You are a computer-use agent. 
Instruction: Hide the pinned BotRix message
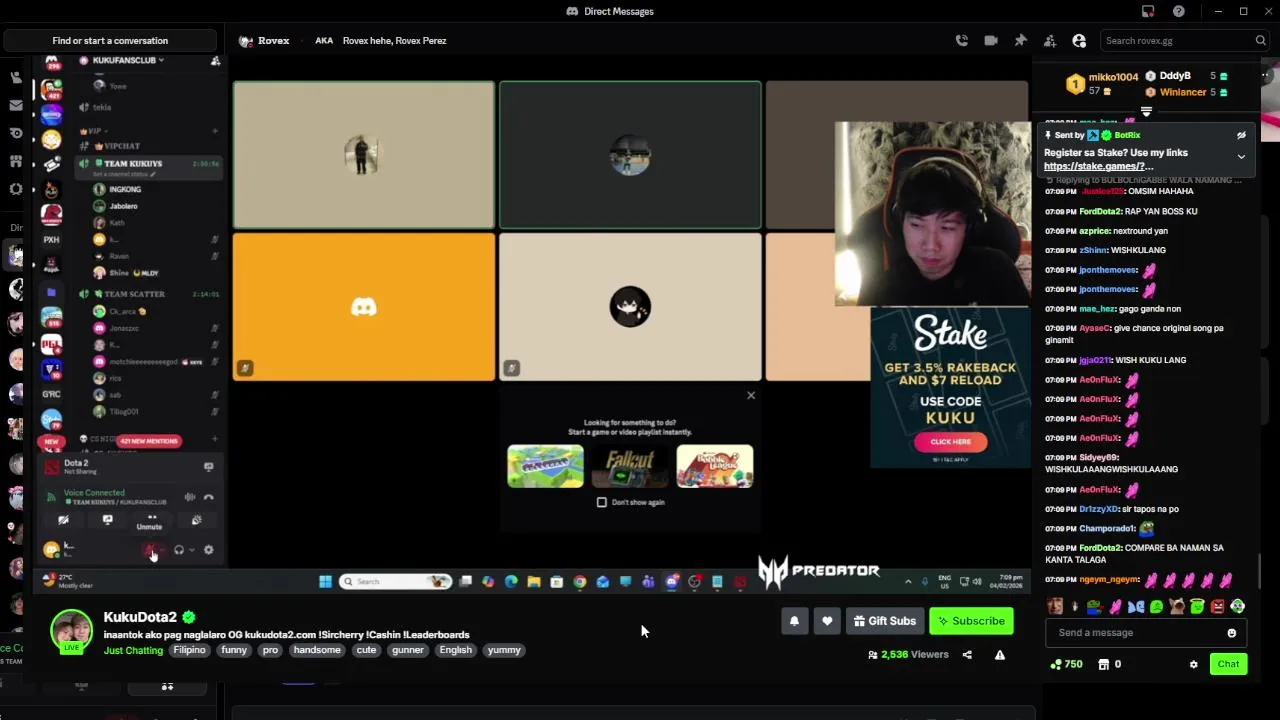(x=1241, y=135)
